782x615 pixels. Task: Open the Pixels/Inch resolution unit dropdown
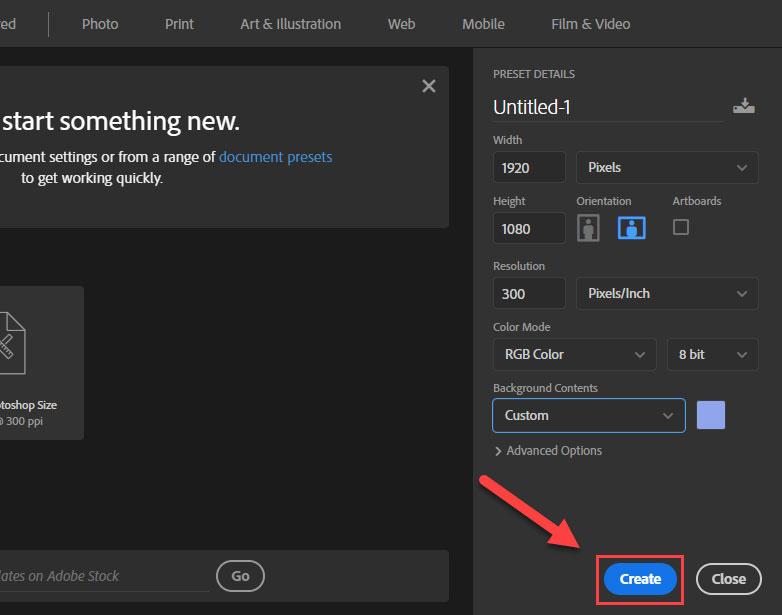666,294
